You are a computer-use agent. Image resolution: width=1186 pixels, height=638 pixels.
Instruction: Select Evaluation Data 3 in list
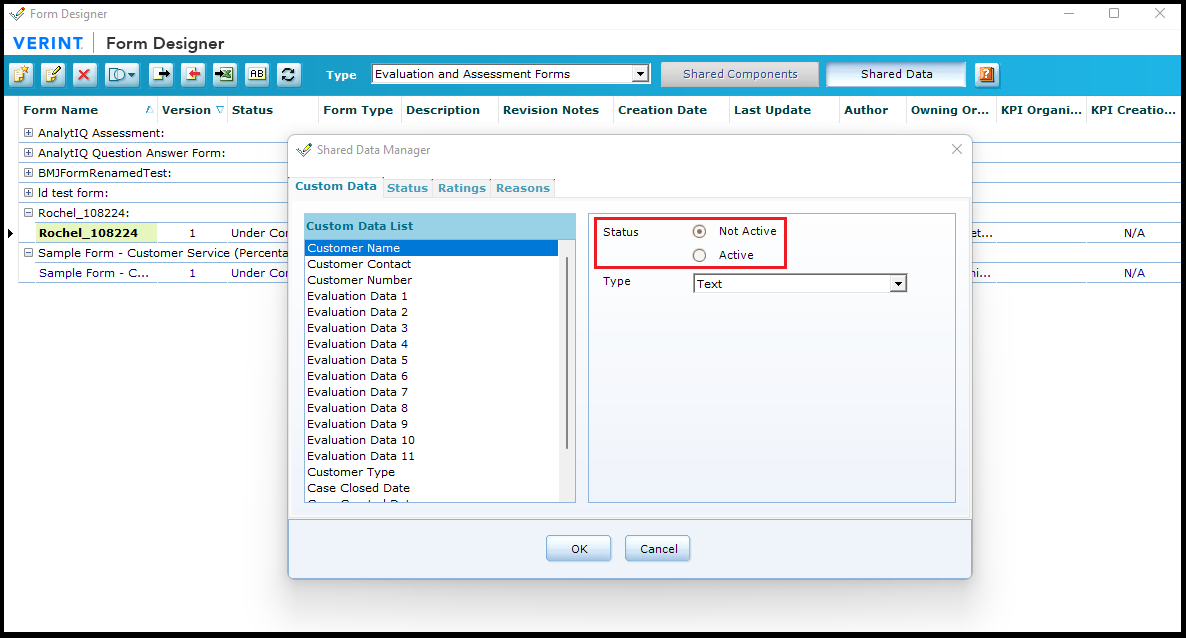click(431, 328)
